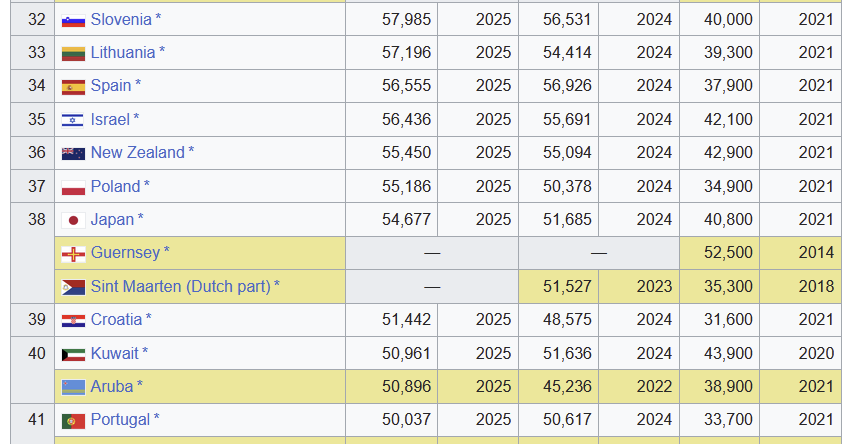Follow the New Zealand link
This screenshot has width=850, height=444.
pyautogui.click(x=137, y=153)
